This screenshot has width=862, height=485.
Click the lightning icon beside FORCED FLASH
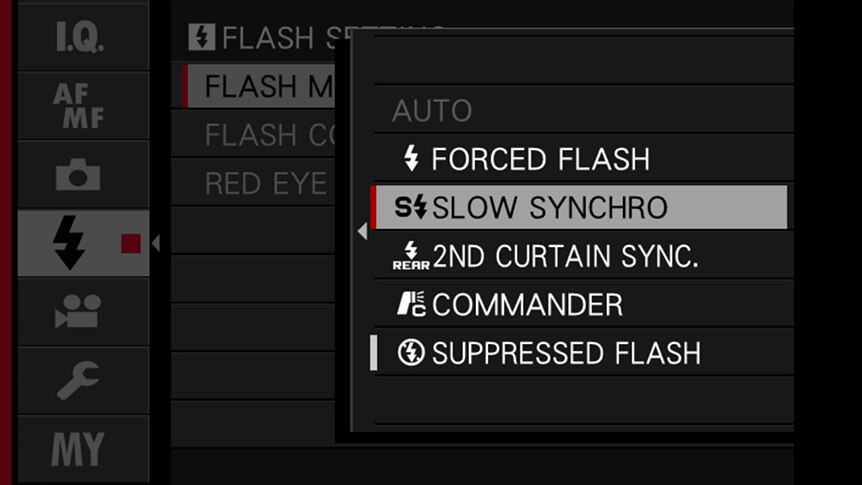(411, 158)
